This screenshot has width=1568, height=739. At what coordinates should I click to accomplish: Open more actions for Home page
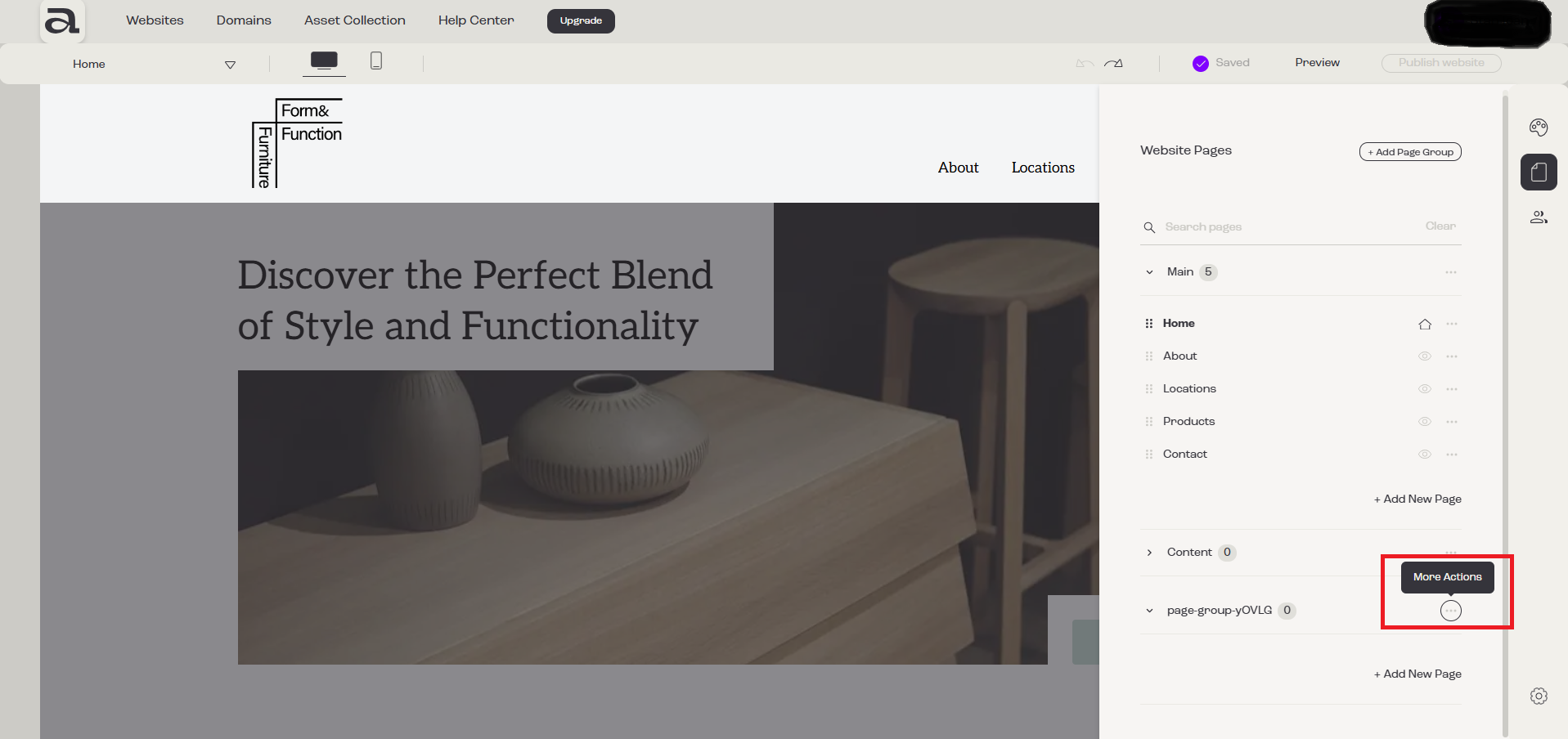coord(1452,324)
